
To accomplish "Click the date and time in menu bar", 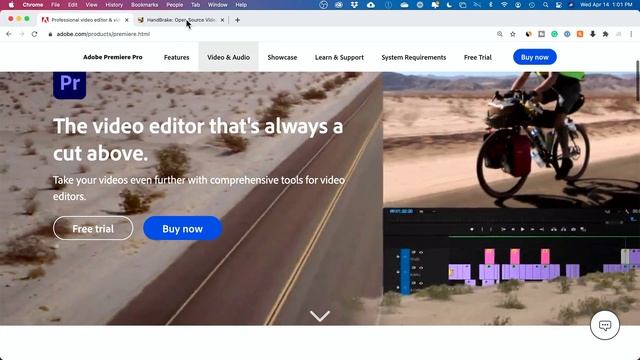I will click(x=606, y=5).
